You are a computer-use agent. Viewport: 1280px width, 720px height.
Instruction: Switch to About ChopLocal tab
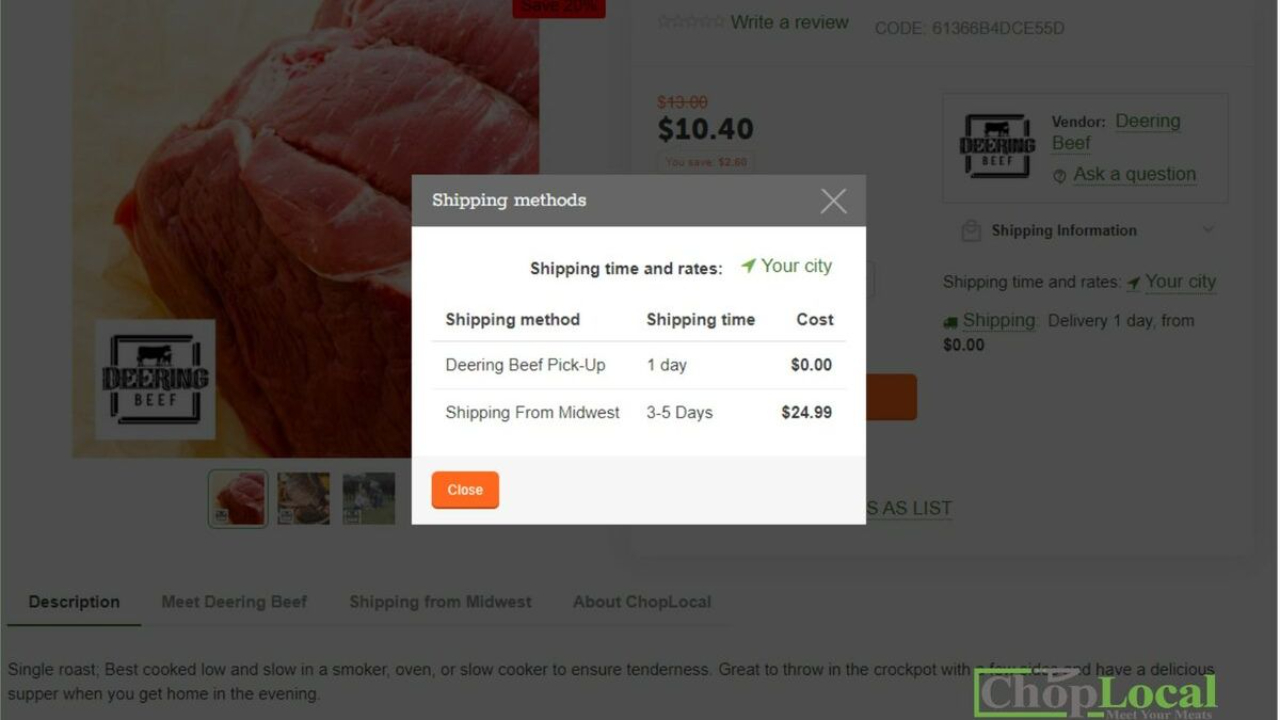(x=642, y=602)
